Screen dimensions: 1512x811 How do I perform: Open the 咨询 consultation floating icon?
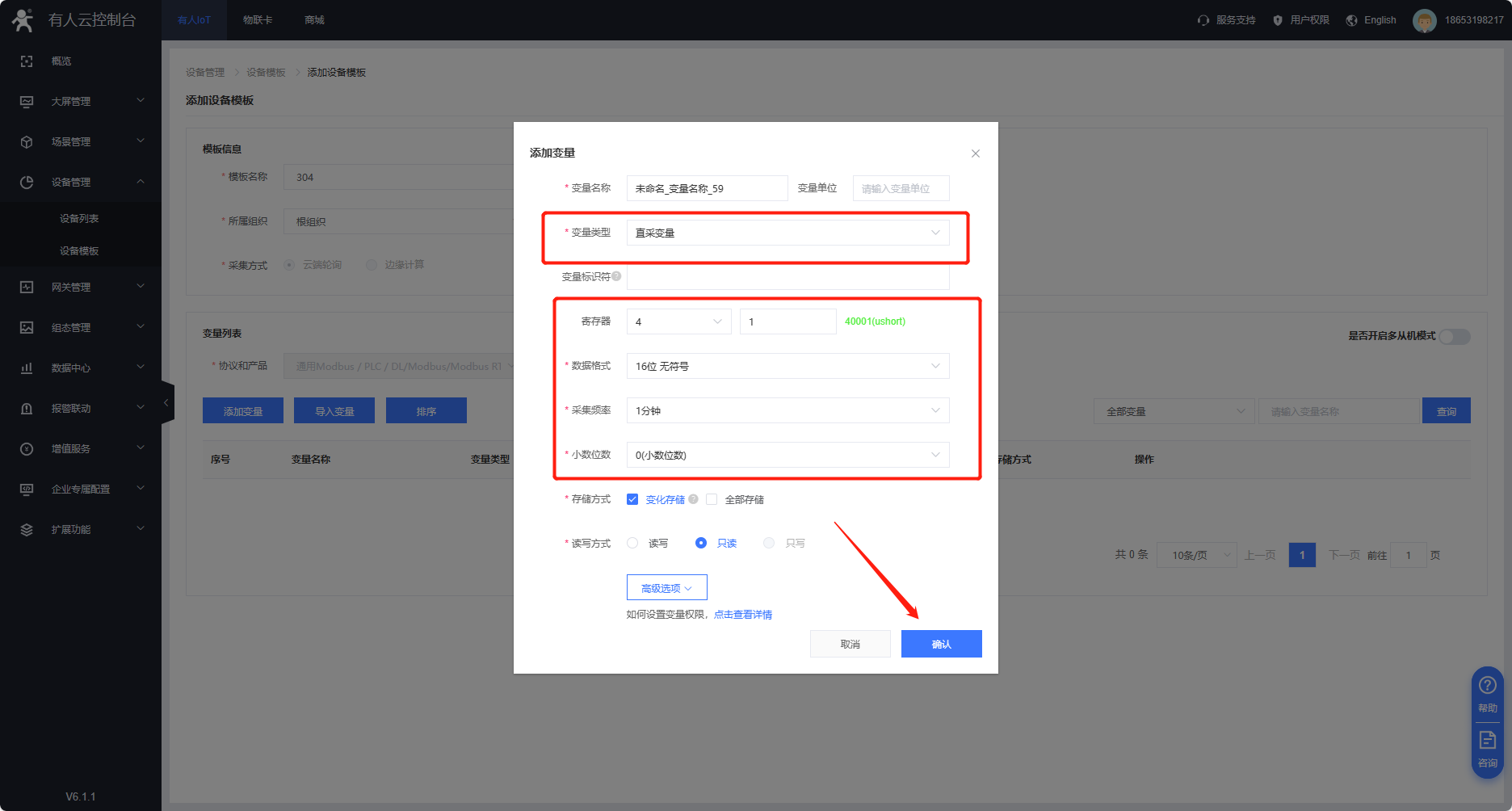click(x=1487, y=741)
